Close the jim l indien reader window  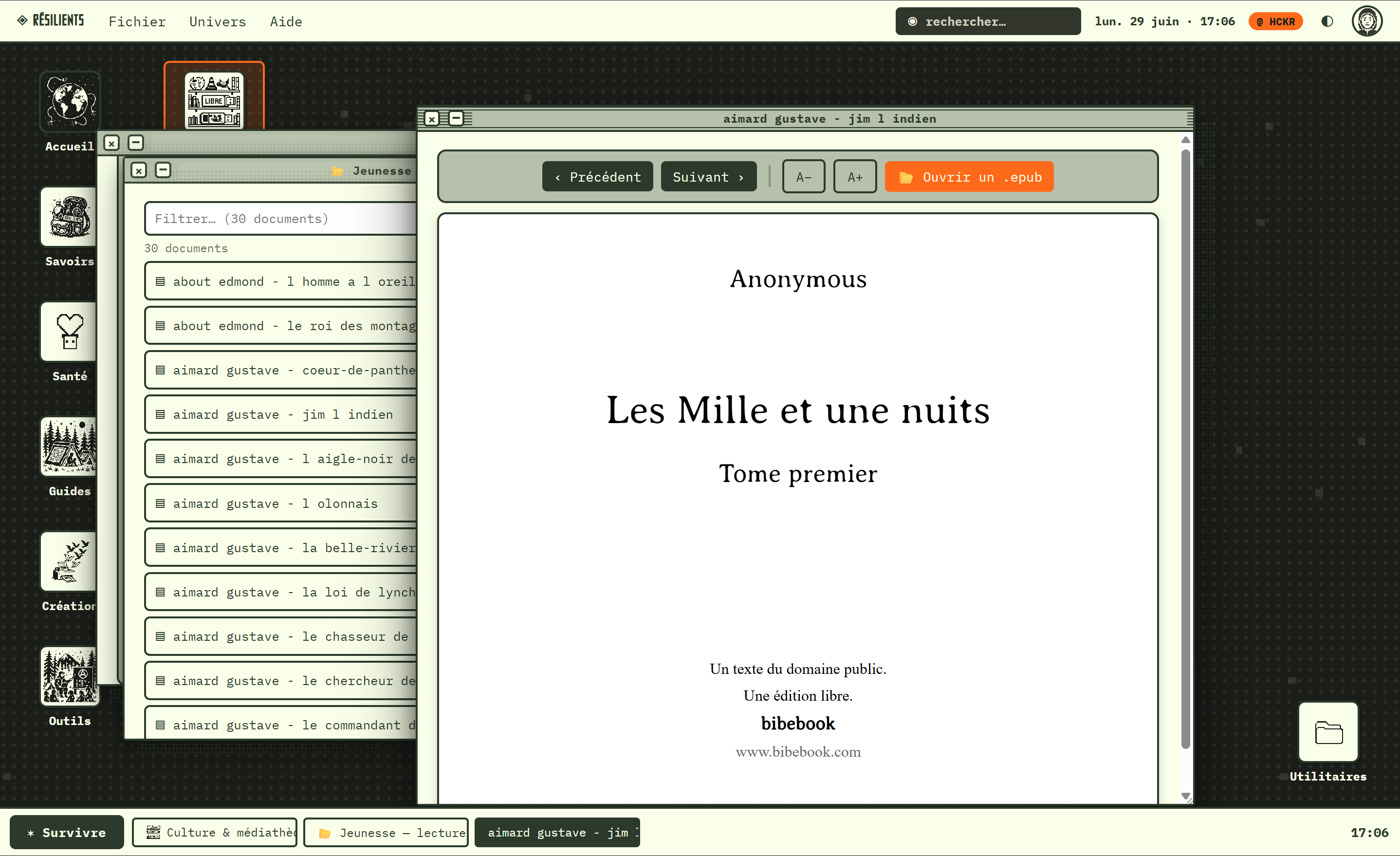click(x=432, y=118)
